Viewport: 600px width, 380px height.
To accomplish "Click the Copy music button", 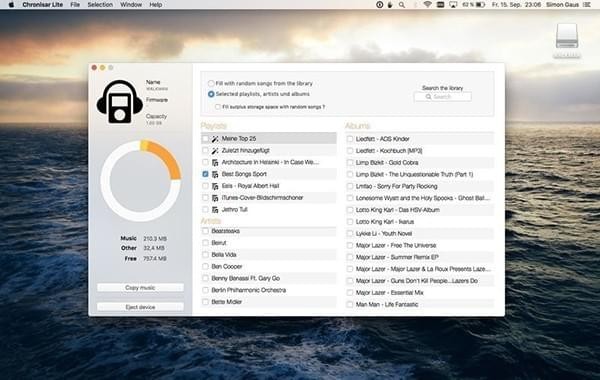I will pyautogui.click(x=140, y=287).
